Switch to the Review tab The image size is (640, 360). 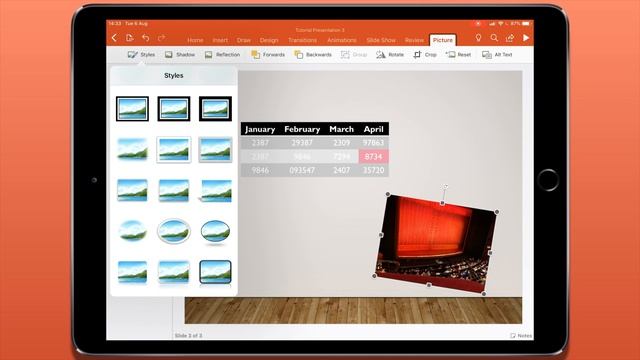tap(414, 40)
